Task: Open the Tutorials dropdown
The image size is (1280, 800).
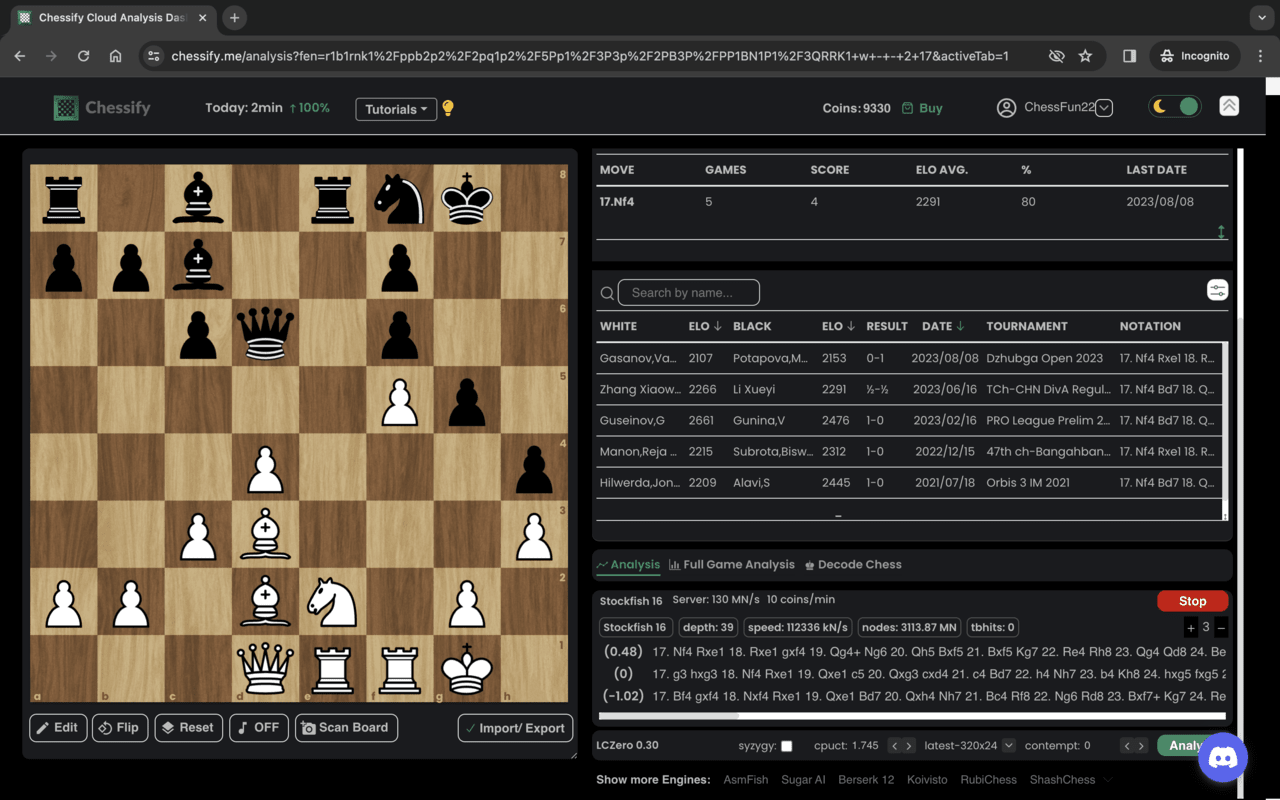Action: click(x=396, y=109)
